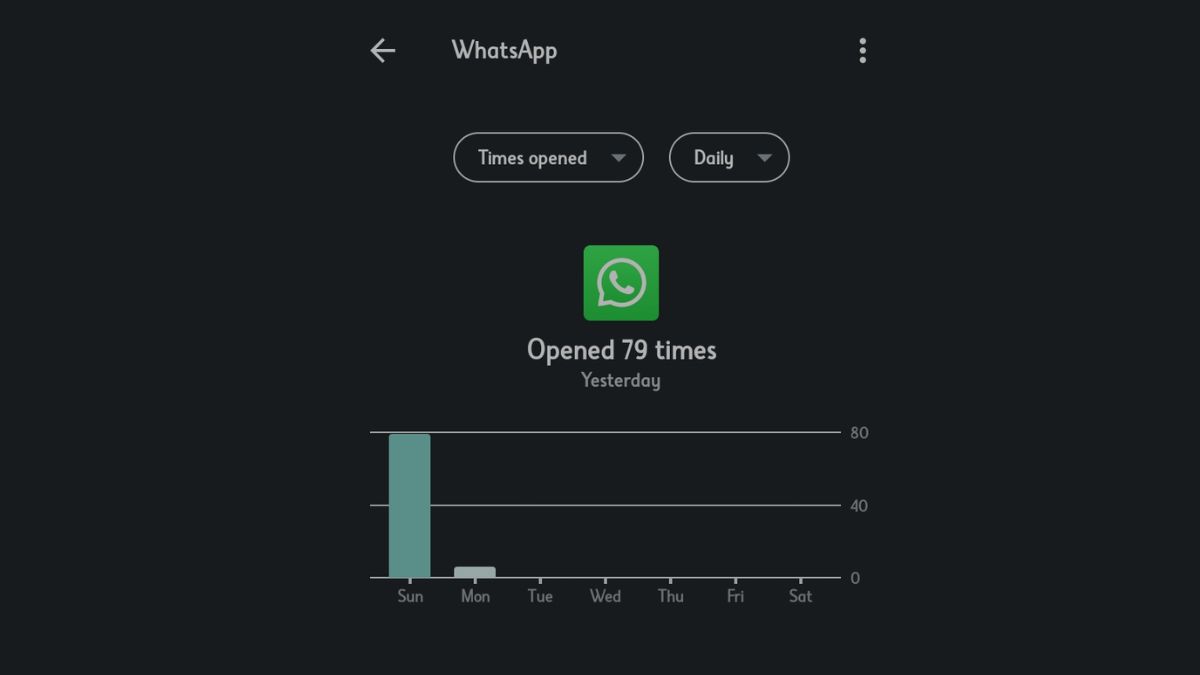Tap the Thu label on the chart
The height and width of the screenshot is (675, 1200).
[671, 596]
